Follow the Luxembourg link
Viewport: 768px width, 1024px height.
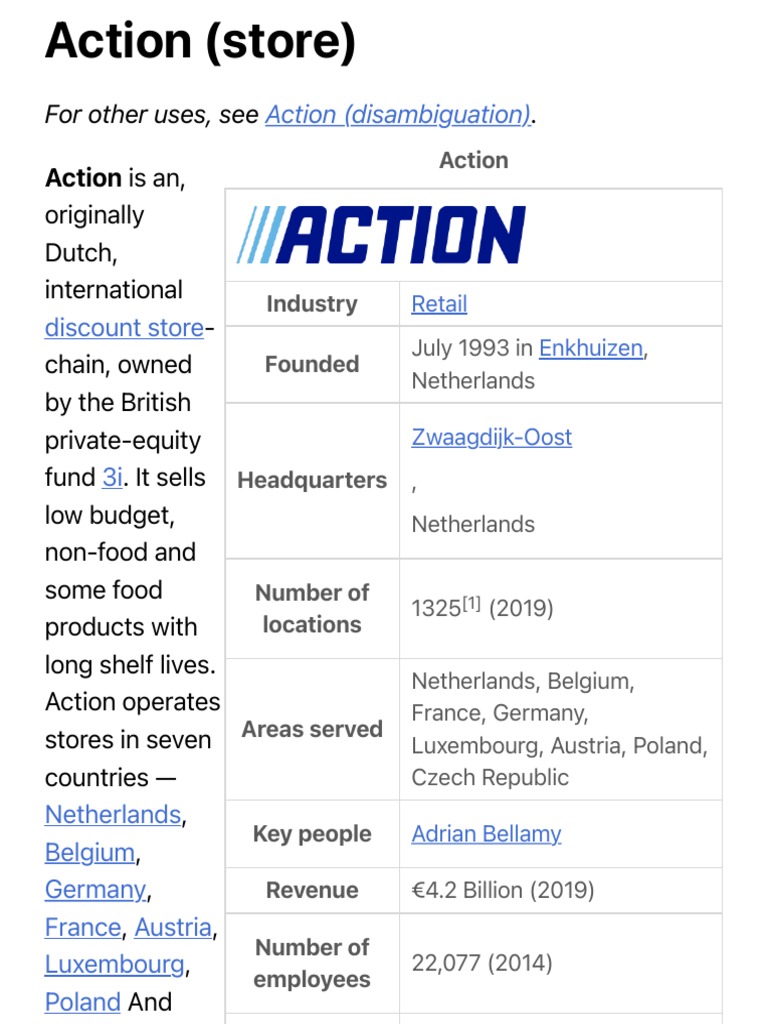(114, 965)
